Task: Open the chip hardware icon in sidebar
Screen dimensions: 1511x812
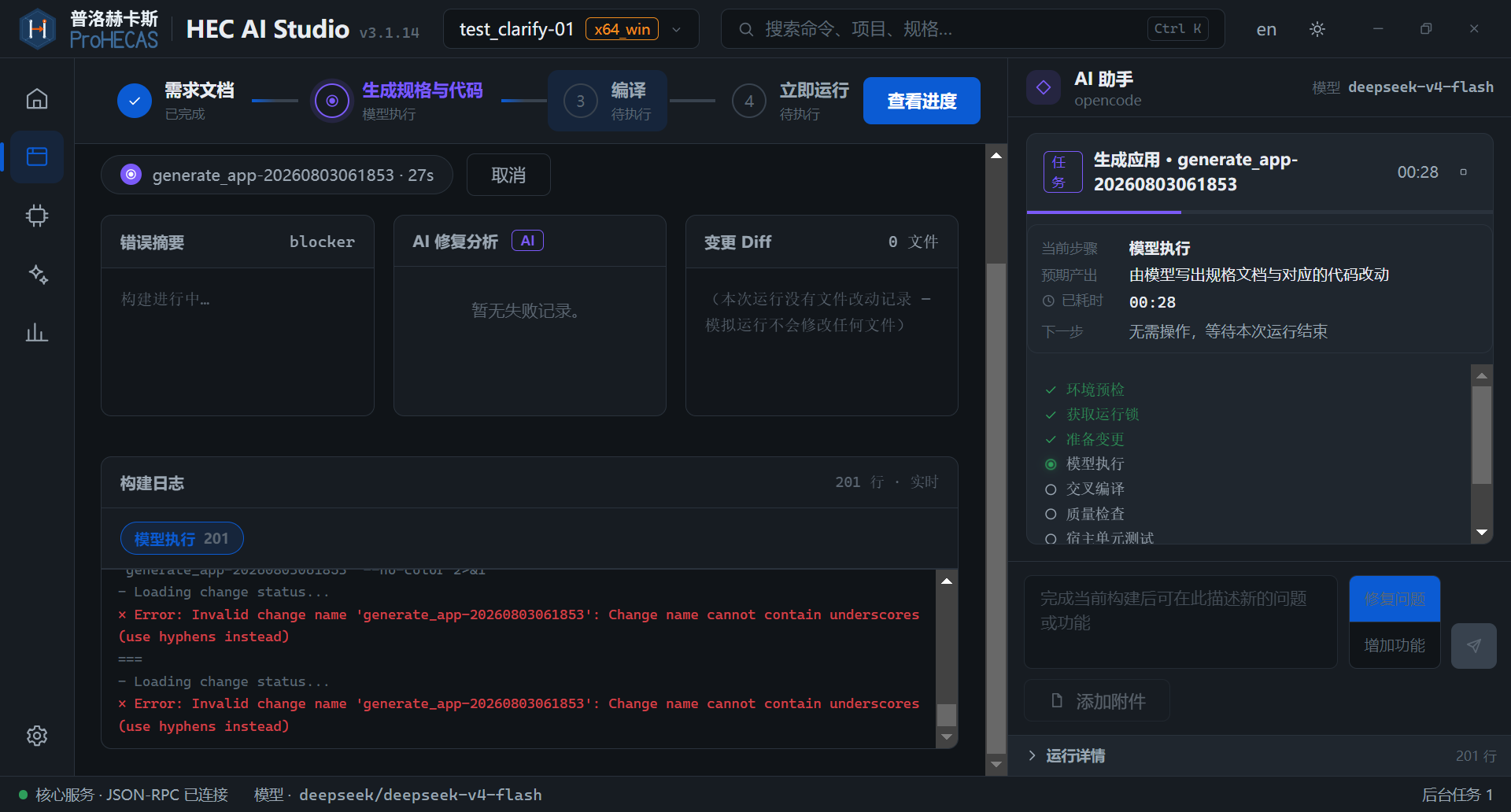Action: 37,216
